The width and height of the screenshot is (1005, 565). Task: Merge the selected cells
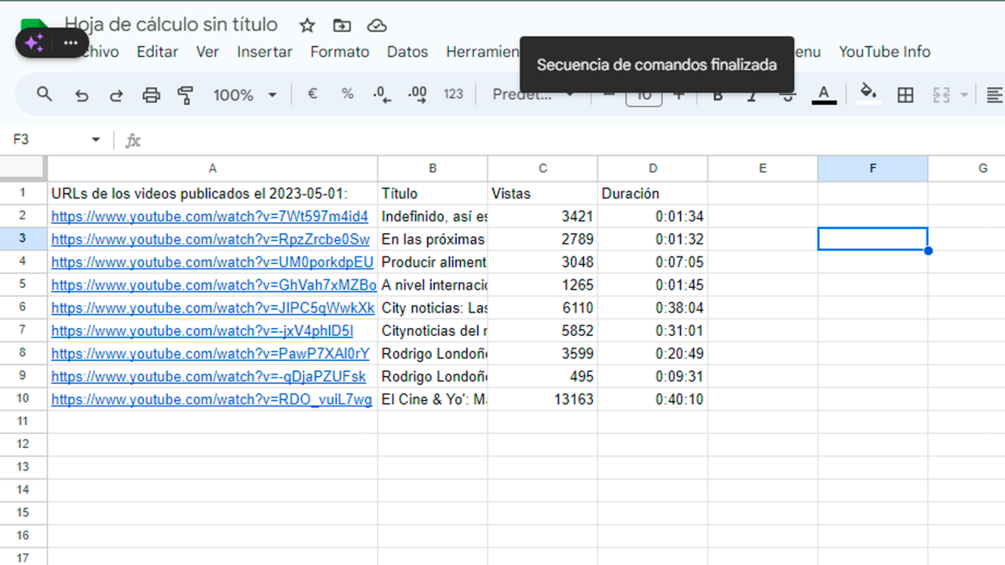point(941,95)
